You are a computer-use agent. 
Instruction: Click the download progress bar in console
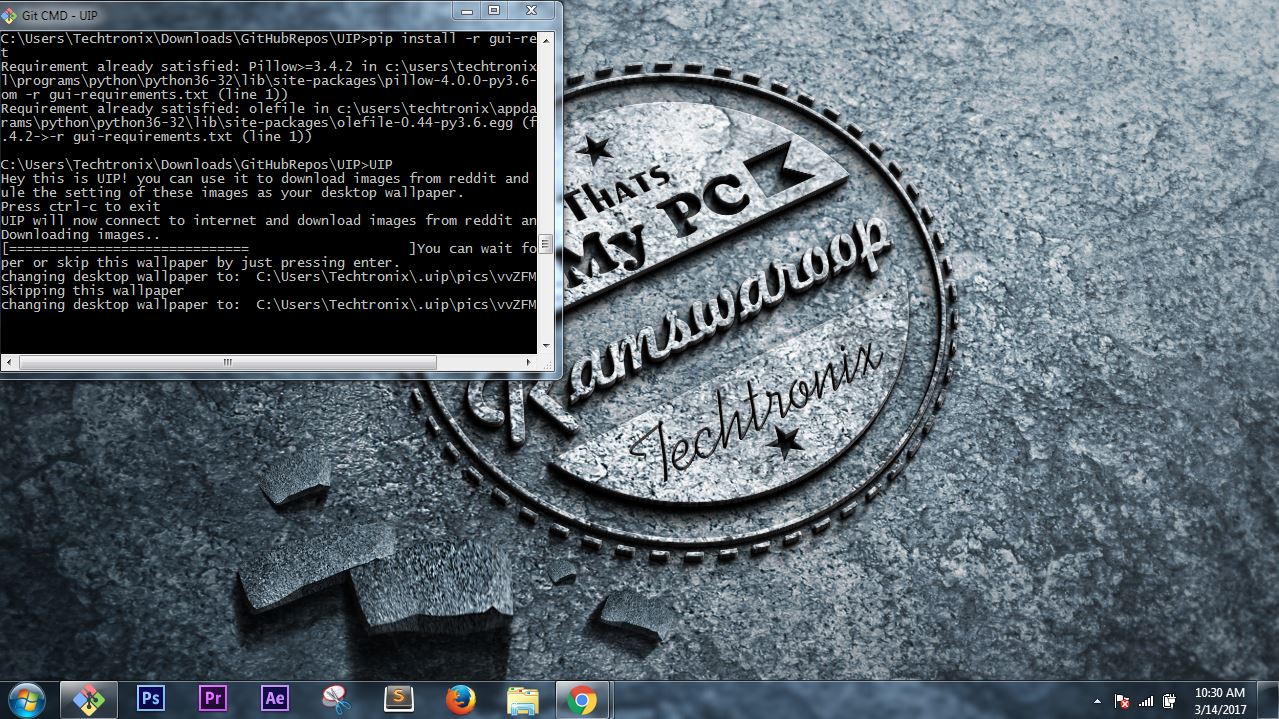coord(208,248)
